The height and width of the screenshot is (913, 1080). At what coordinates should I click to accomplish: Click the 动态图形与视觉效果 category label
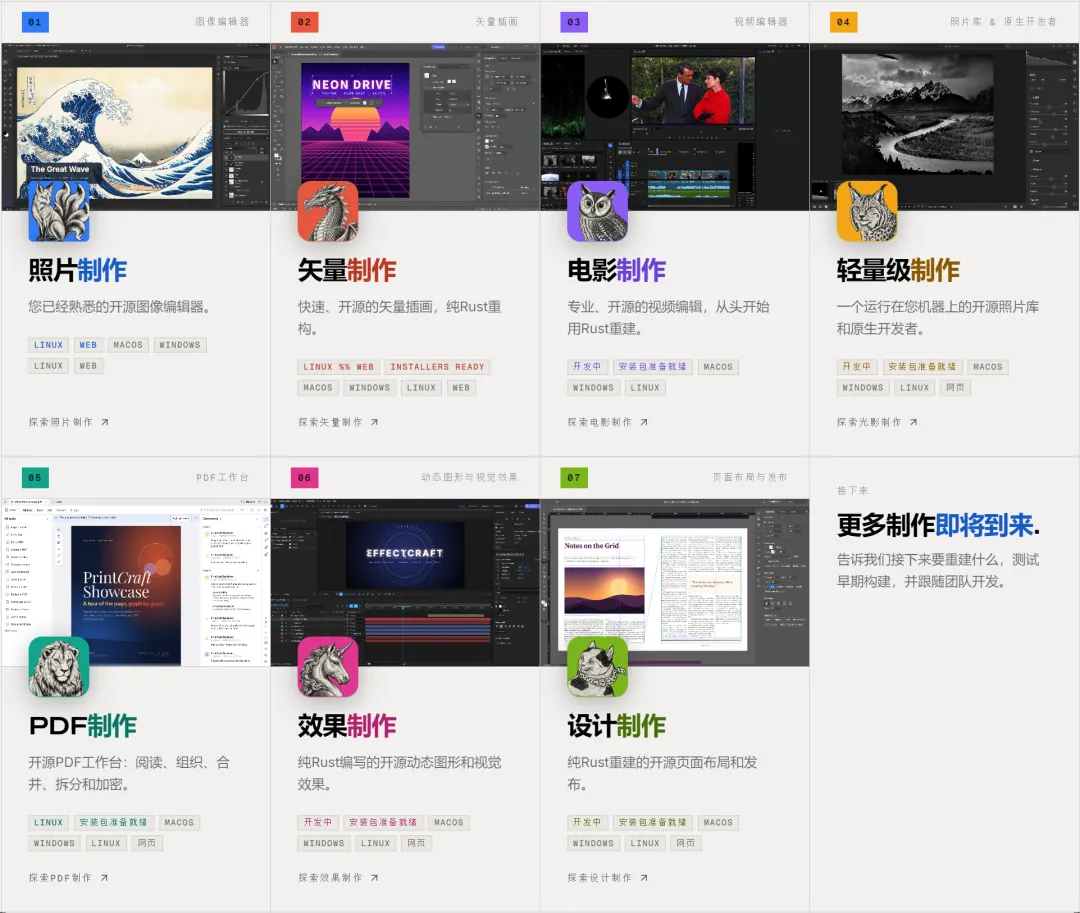pos(470,477)
